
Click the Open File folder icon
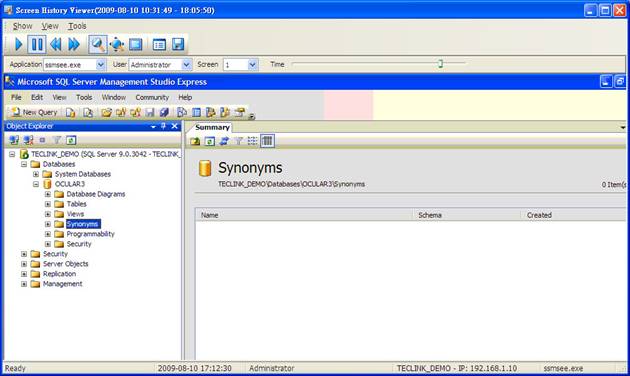point(106,113)
